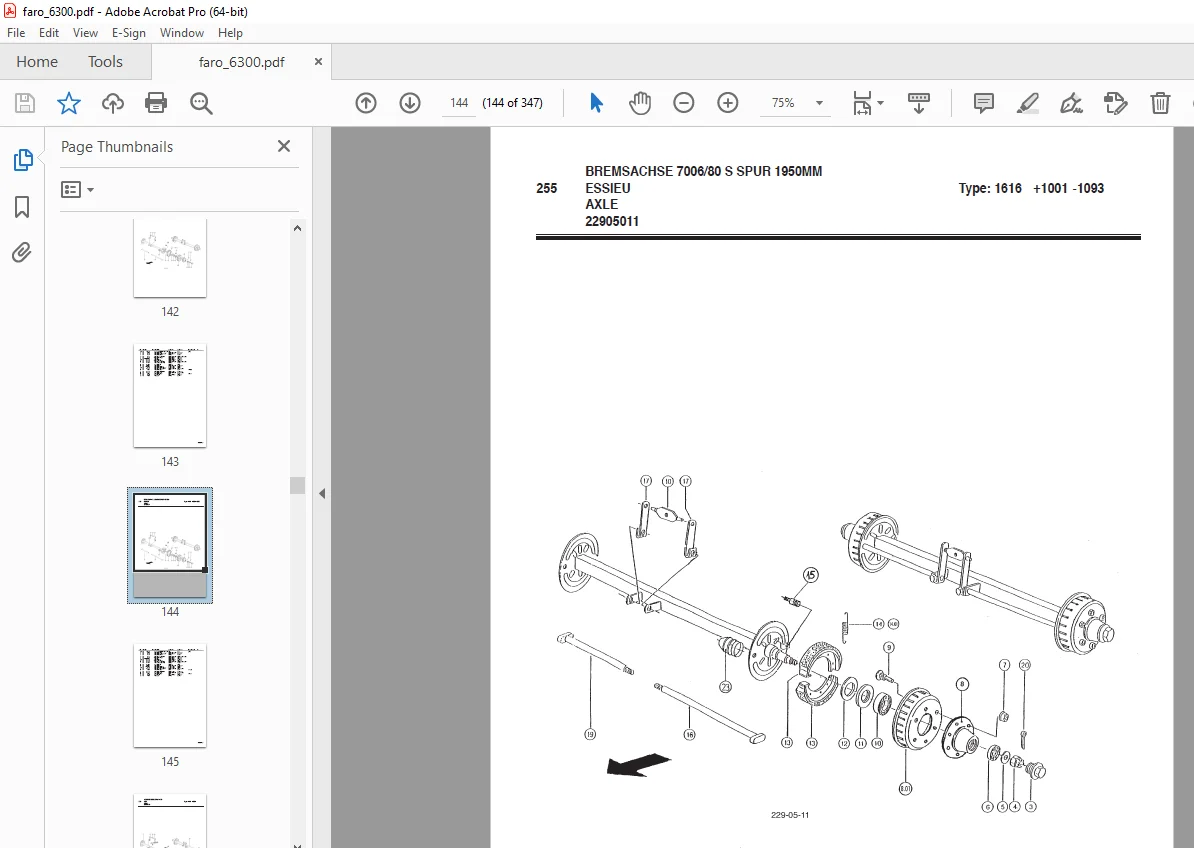Choose the Selection arrow tool
This screenshot has height=848, width=1194.
pos(596,103)
